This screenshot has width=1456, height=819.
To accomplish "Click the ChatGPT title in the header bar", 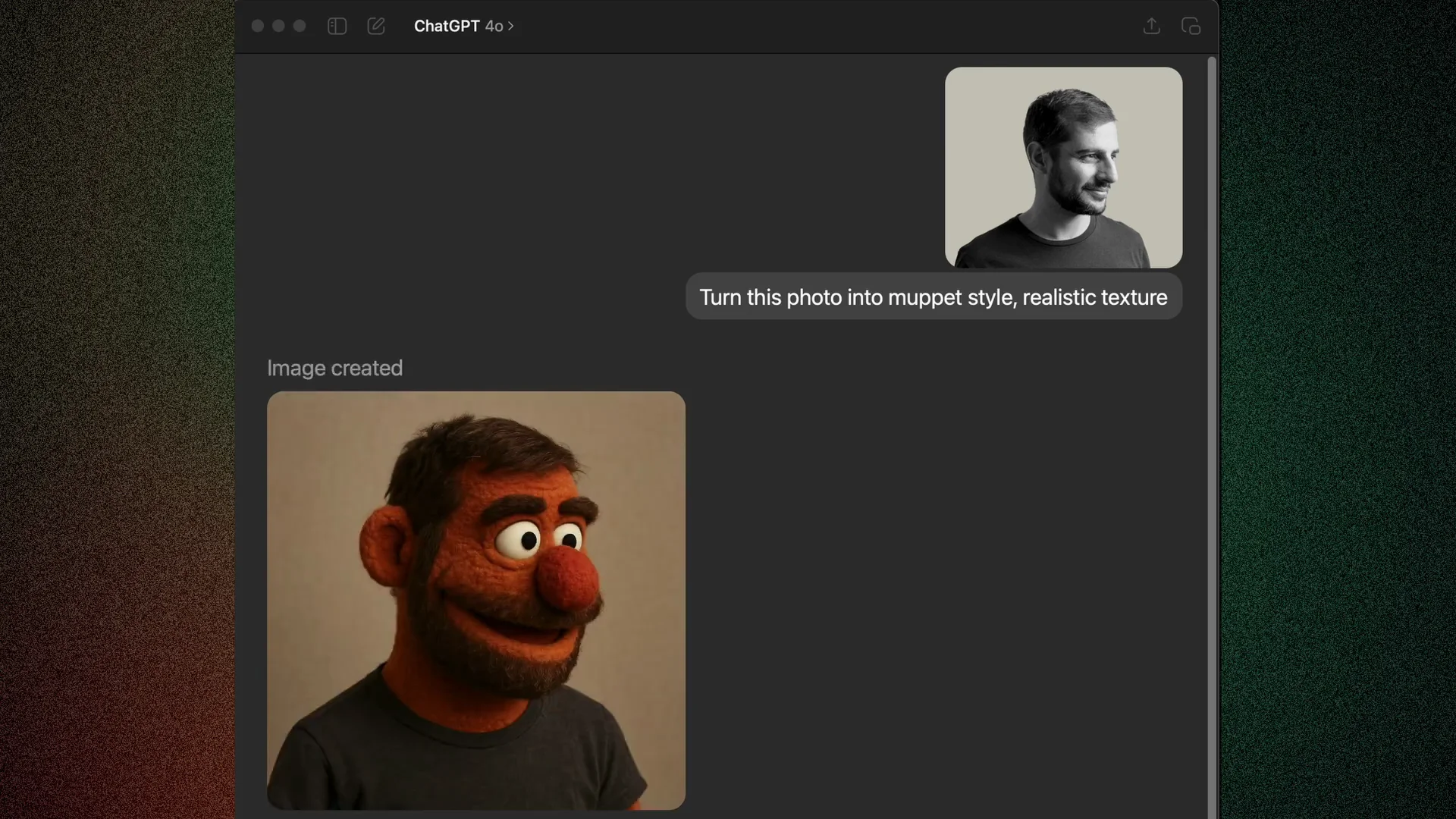I will tap(446, 26).
